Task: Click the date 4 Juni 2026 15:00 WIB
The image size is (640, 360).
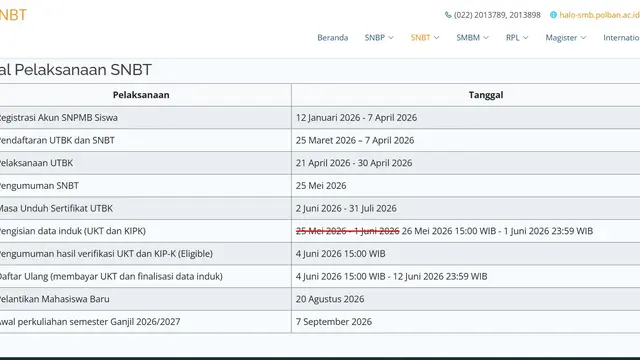Action: click(340, 253)
